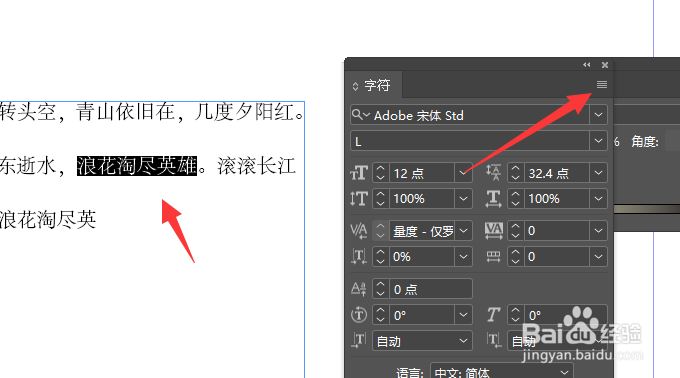This screenshot has height=378, width=680.
Task: Open the kerning 量度 dropdown
Action: pyautogui.click(x=463, y=231)
